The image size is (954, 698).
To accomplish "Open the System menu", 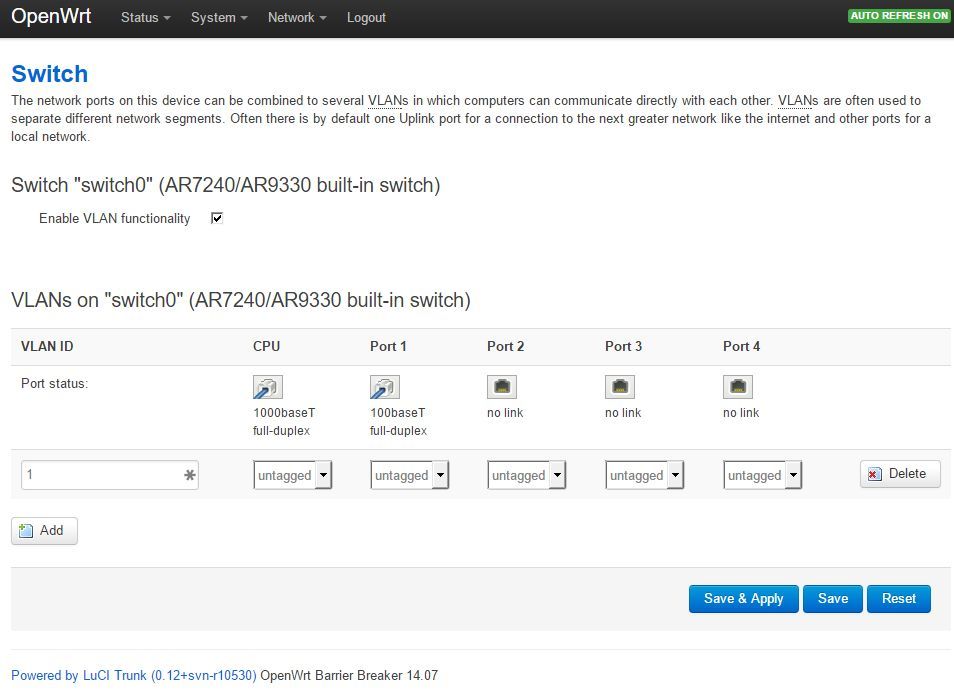I will point(219,18).
